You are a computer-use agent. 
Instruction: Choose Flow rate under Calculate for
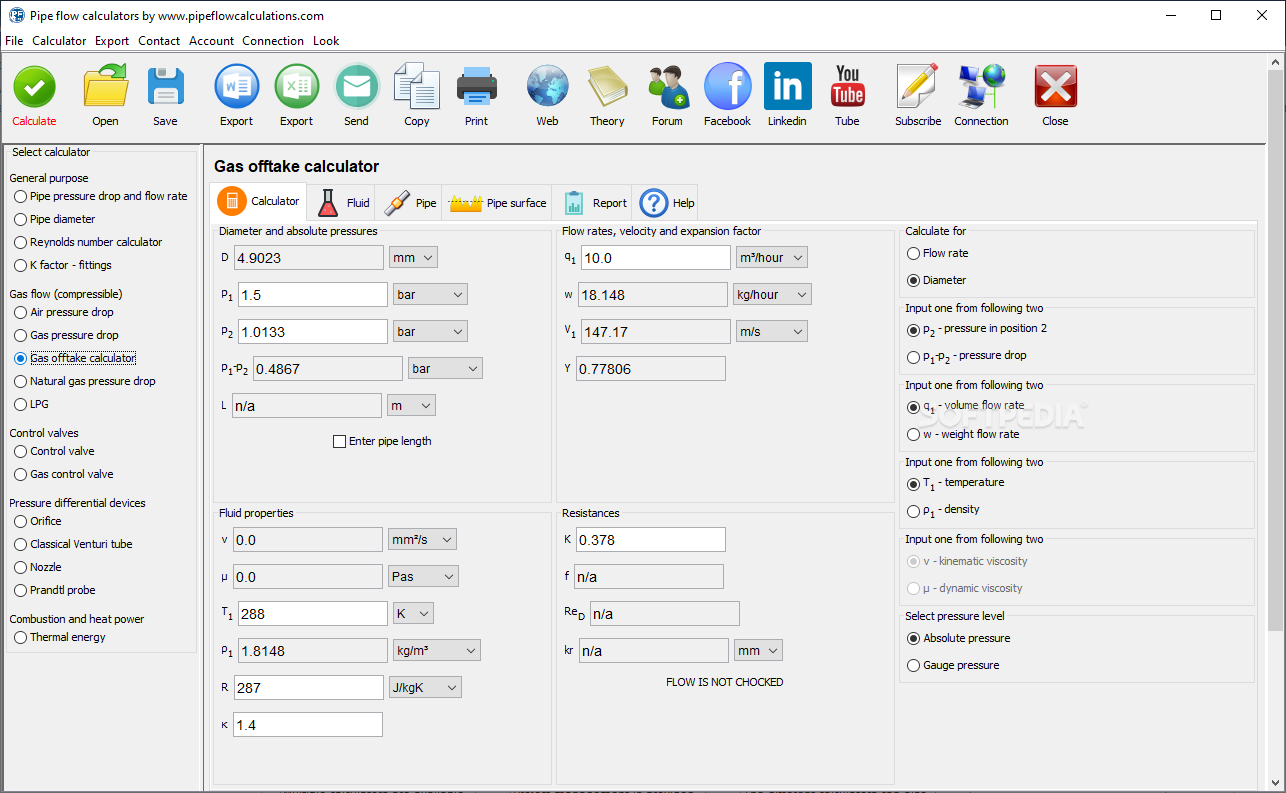[x=937, y=253]
